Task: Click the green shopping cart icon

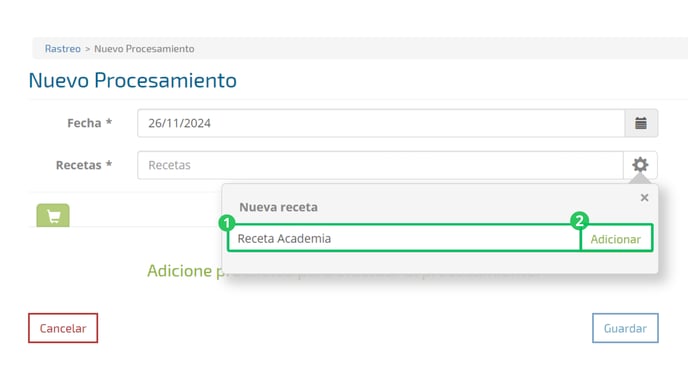Action: (x=53, y=215)
